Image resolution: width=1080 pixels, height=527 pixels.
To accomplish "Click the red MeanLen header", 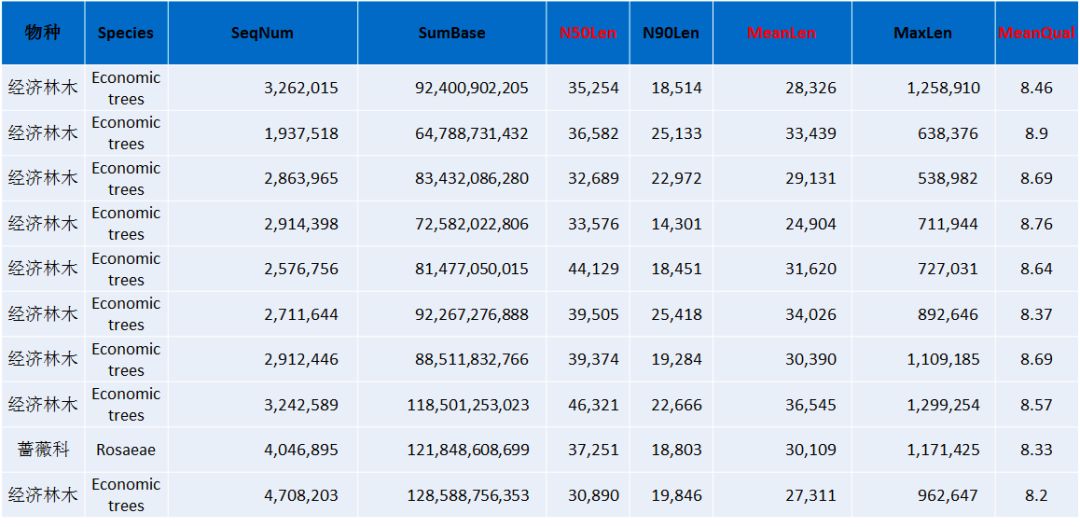I will pyautogui.click(x=781, y=33).
